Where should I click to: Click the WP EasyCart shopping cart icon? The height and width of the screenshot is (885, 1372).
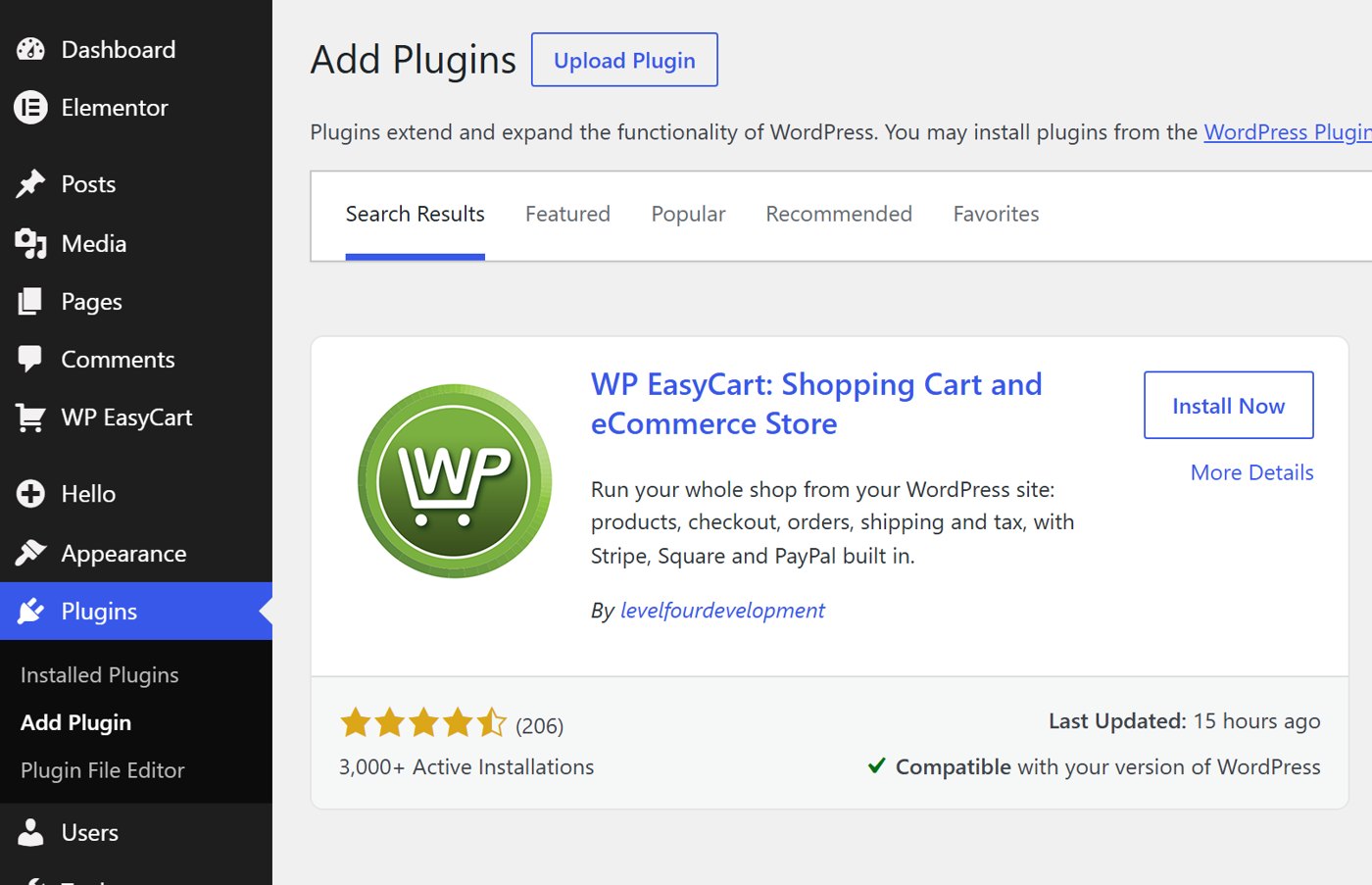coord(30,418)
